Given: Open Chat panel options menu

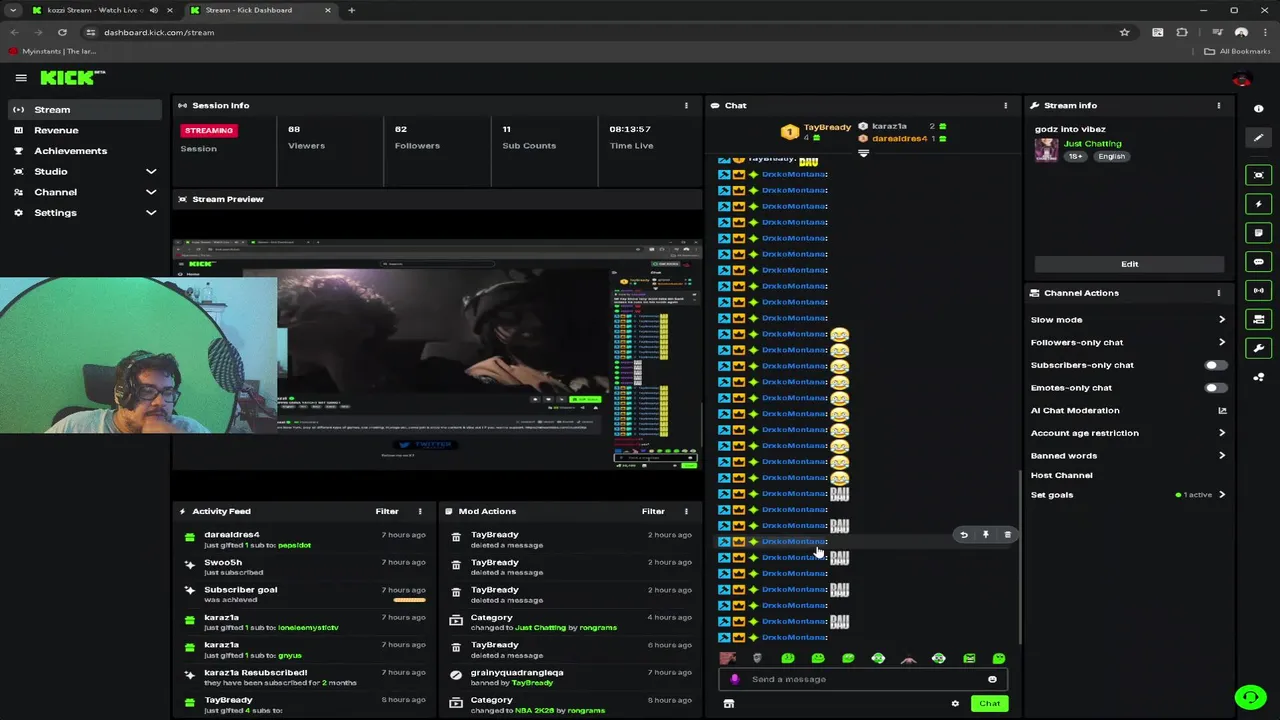Looking at the screenshot, I should coord(1006,106).
